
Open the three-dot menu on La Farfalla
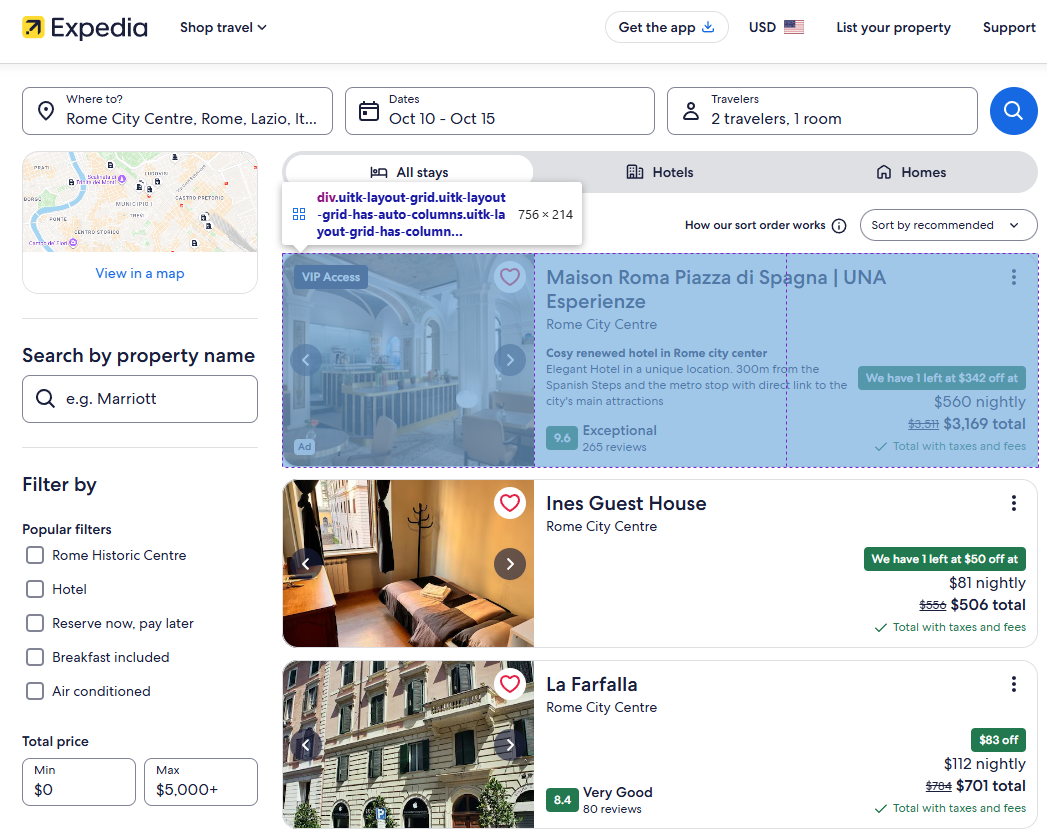[x=1013, y=684]
